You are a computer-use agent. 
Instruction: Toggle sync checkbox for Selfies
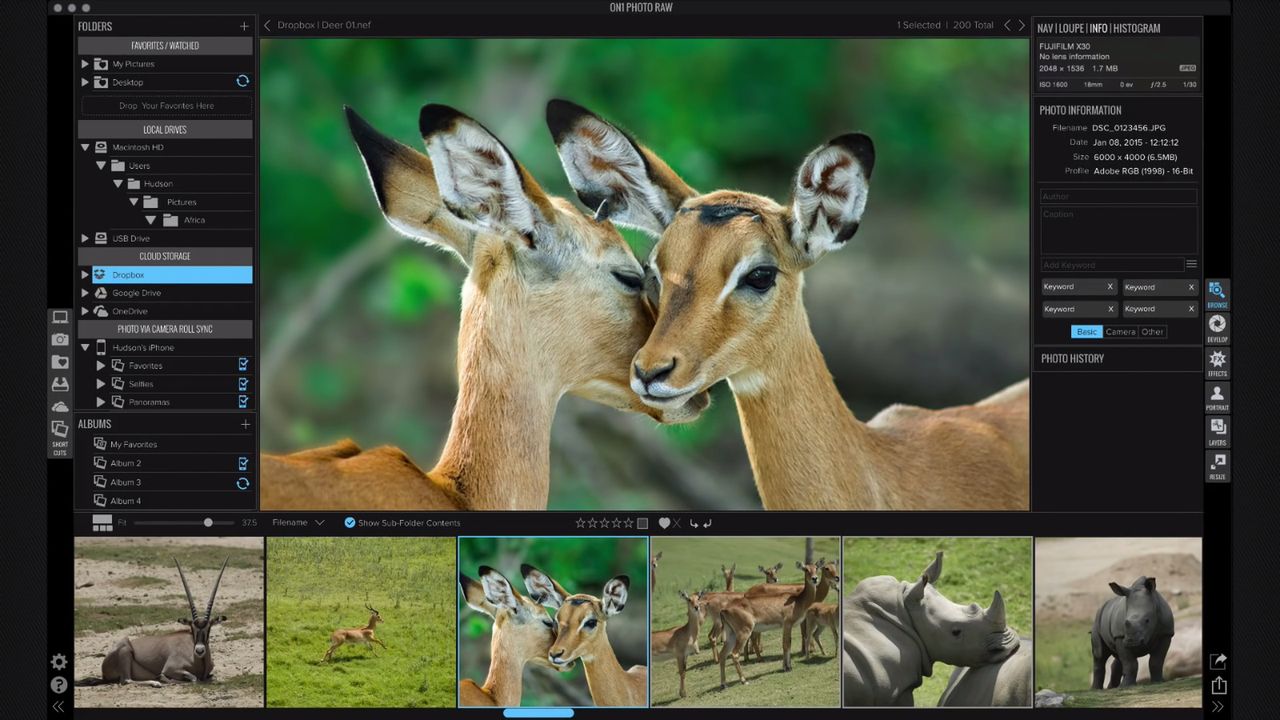pyautogui.click(x=243, y=383)
